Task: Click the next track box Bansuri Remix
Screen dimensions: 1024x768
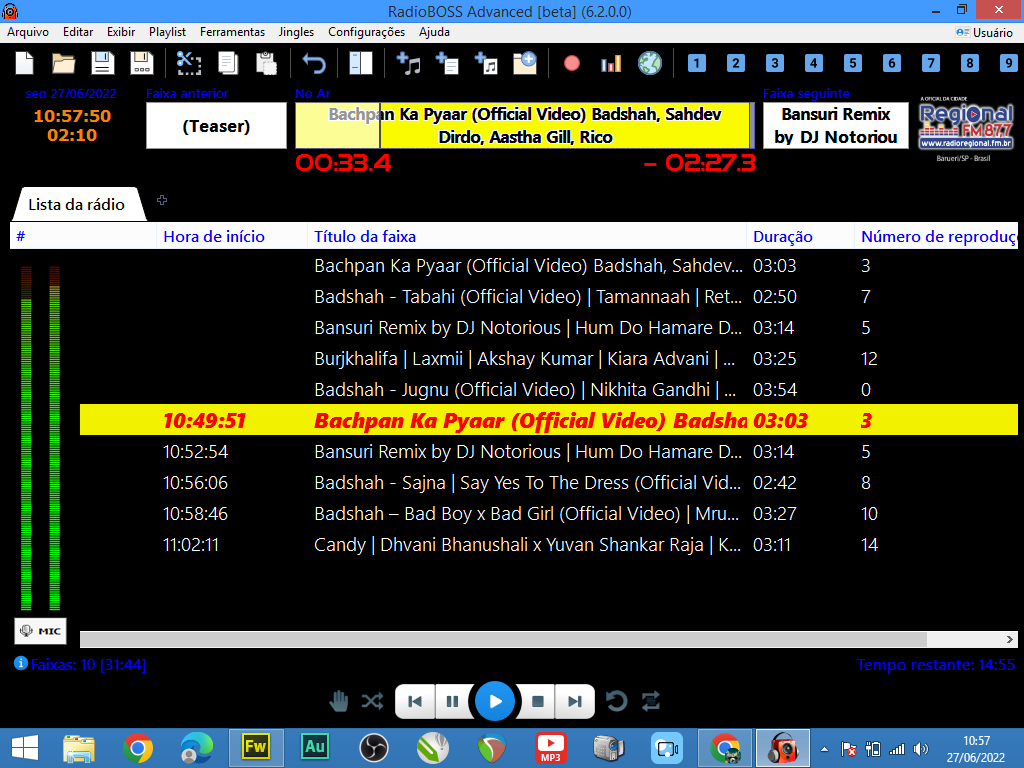Action: 836,125
